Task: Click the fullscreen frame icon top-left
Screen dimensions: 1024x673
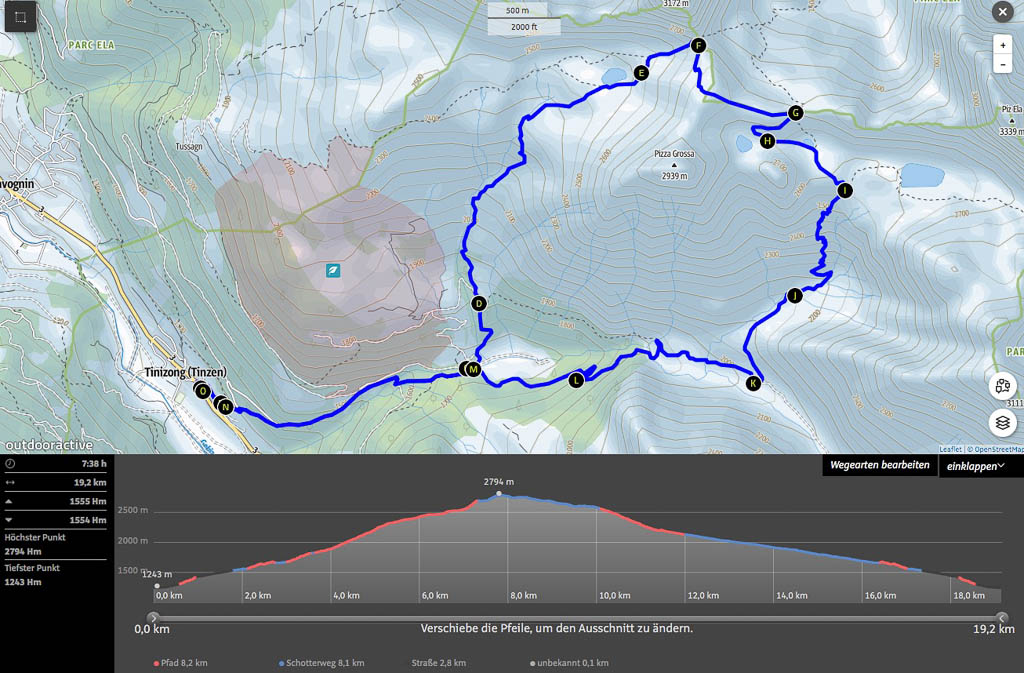Action: tap(19, 18)
